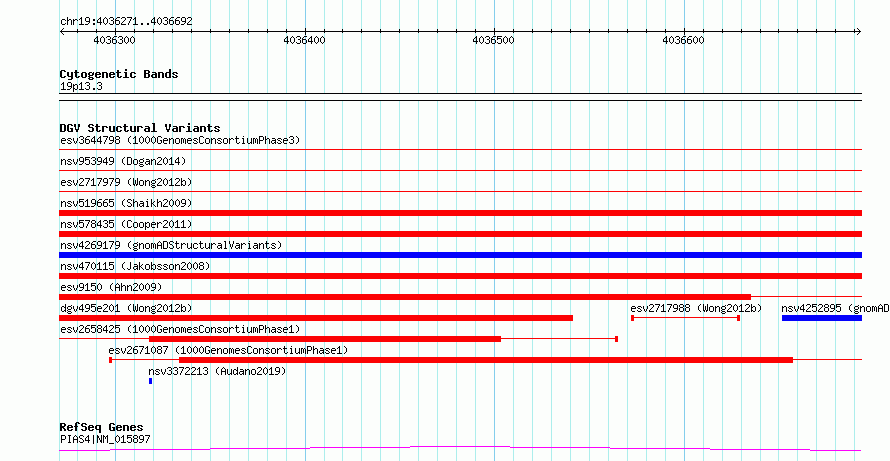Open variant dgv495e201 (Wong2012b)
The width and height of the screenshot is (890, 461).
coord(126,308)
